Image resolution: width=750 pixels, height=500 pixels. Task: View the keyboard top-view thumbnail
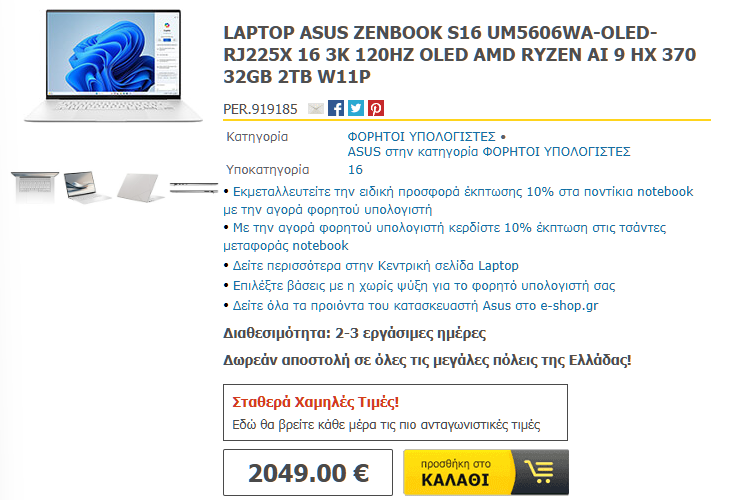point(34,187)
